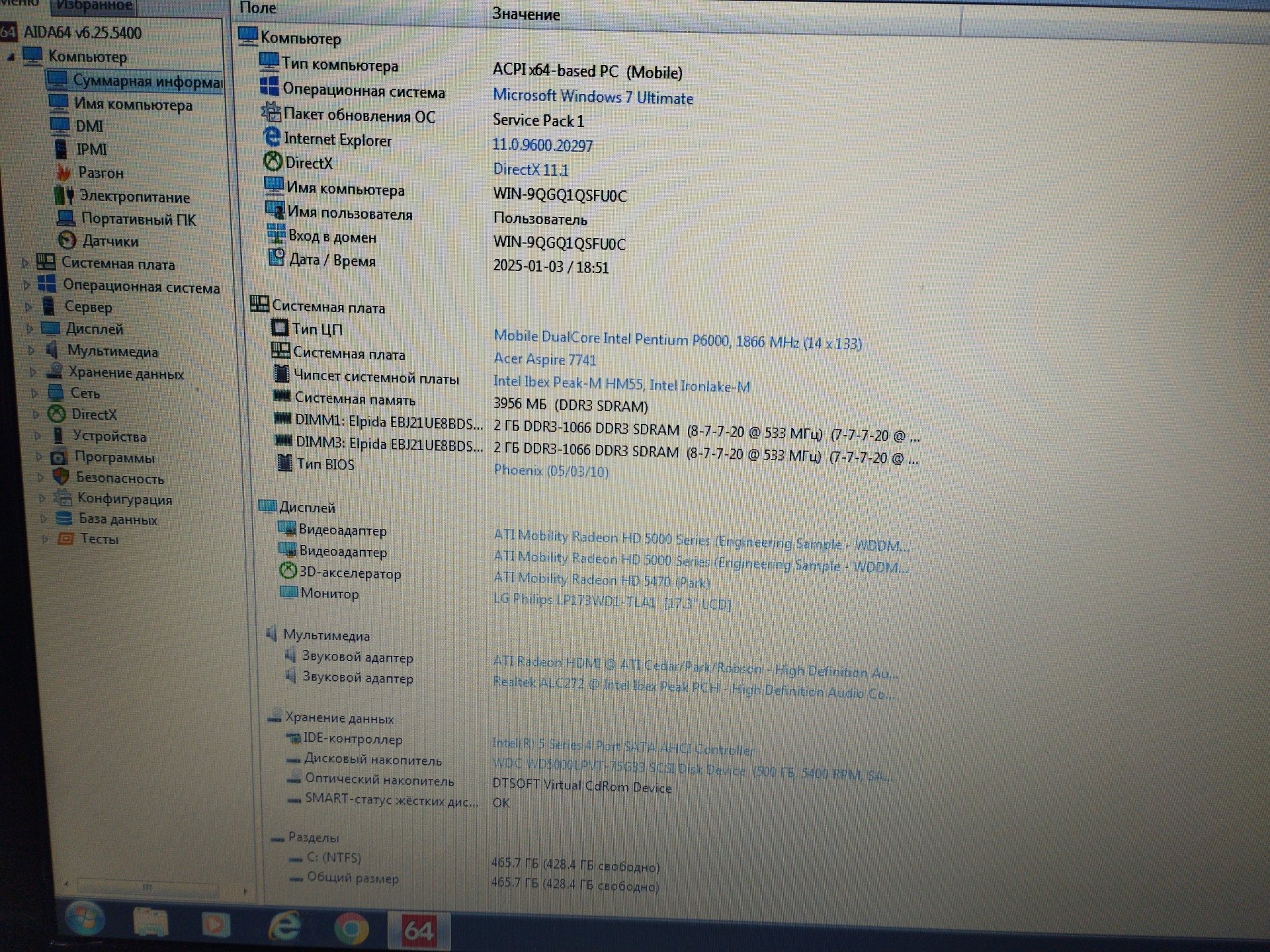Expand the Хранение данных tree node
This screenshot has width=1270, height=952.
[32, 372]
